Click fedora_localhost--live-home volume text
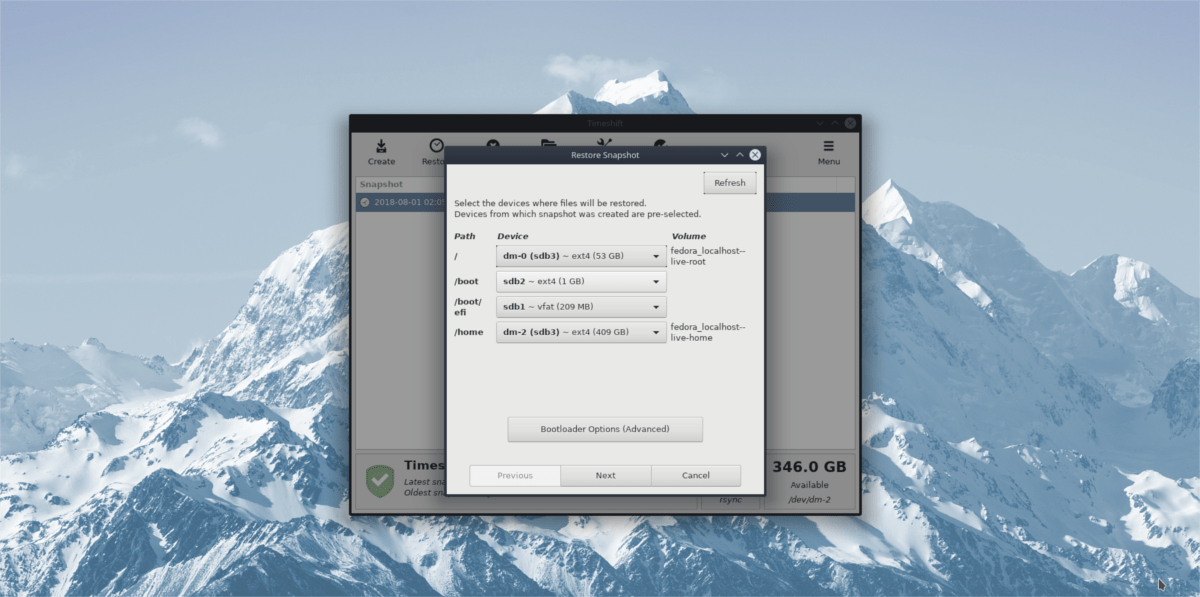The width and height of the screenshot is (1200, 597). 708,332
